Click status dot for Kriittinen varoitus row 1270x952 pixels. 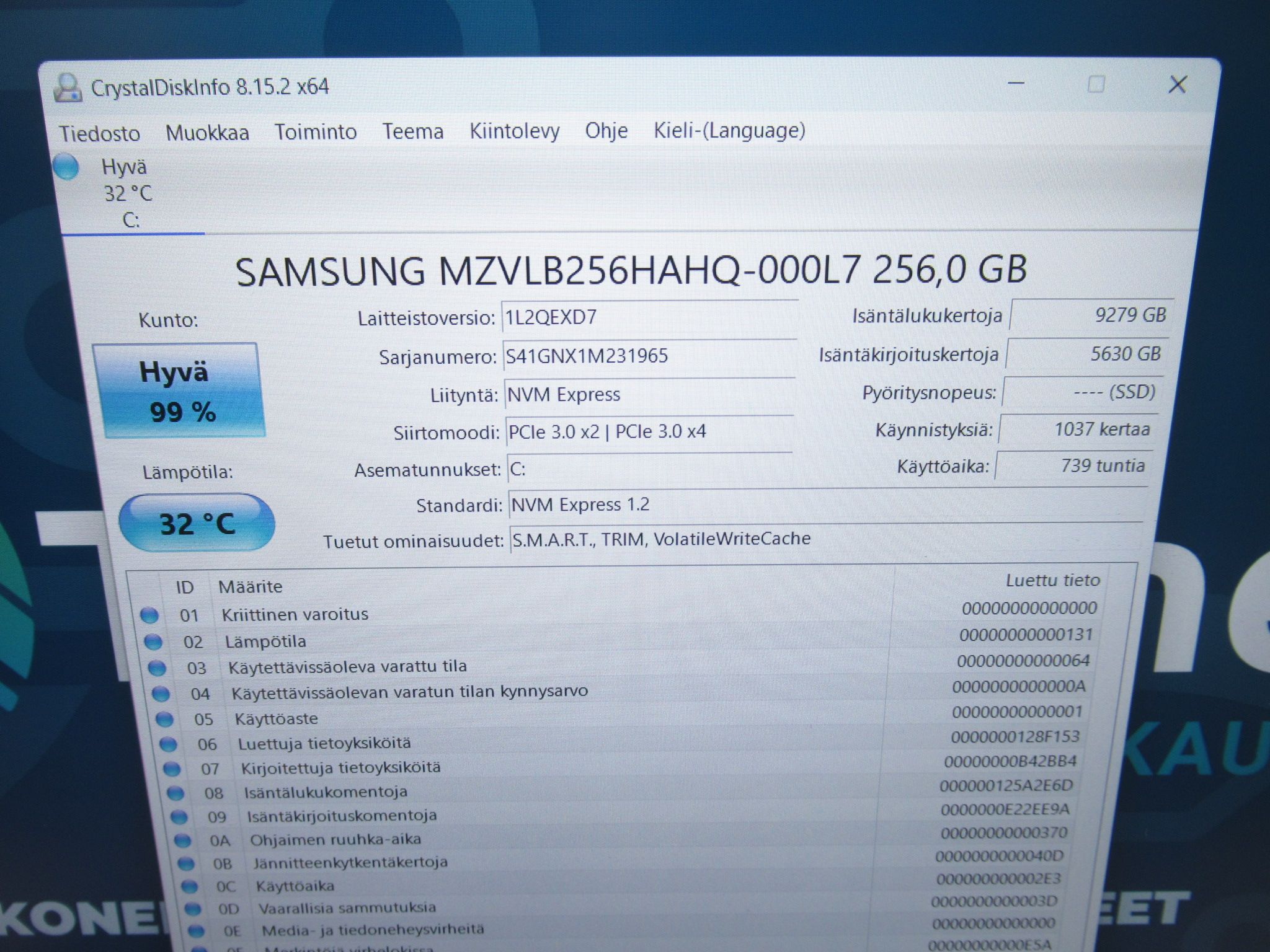coord(149,615)
